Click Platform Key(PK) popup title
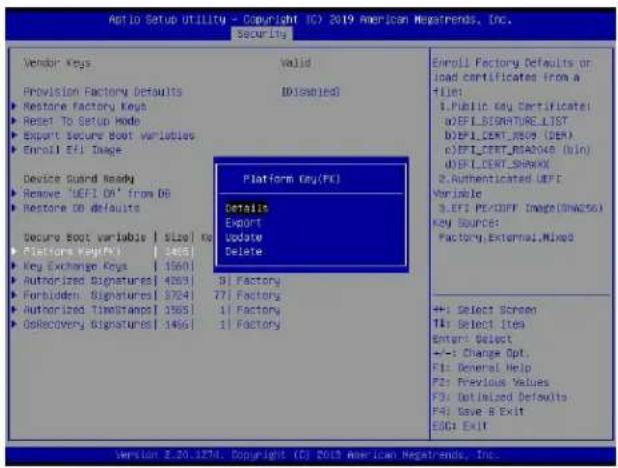The image size is (618, 468). coord(291,179)
